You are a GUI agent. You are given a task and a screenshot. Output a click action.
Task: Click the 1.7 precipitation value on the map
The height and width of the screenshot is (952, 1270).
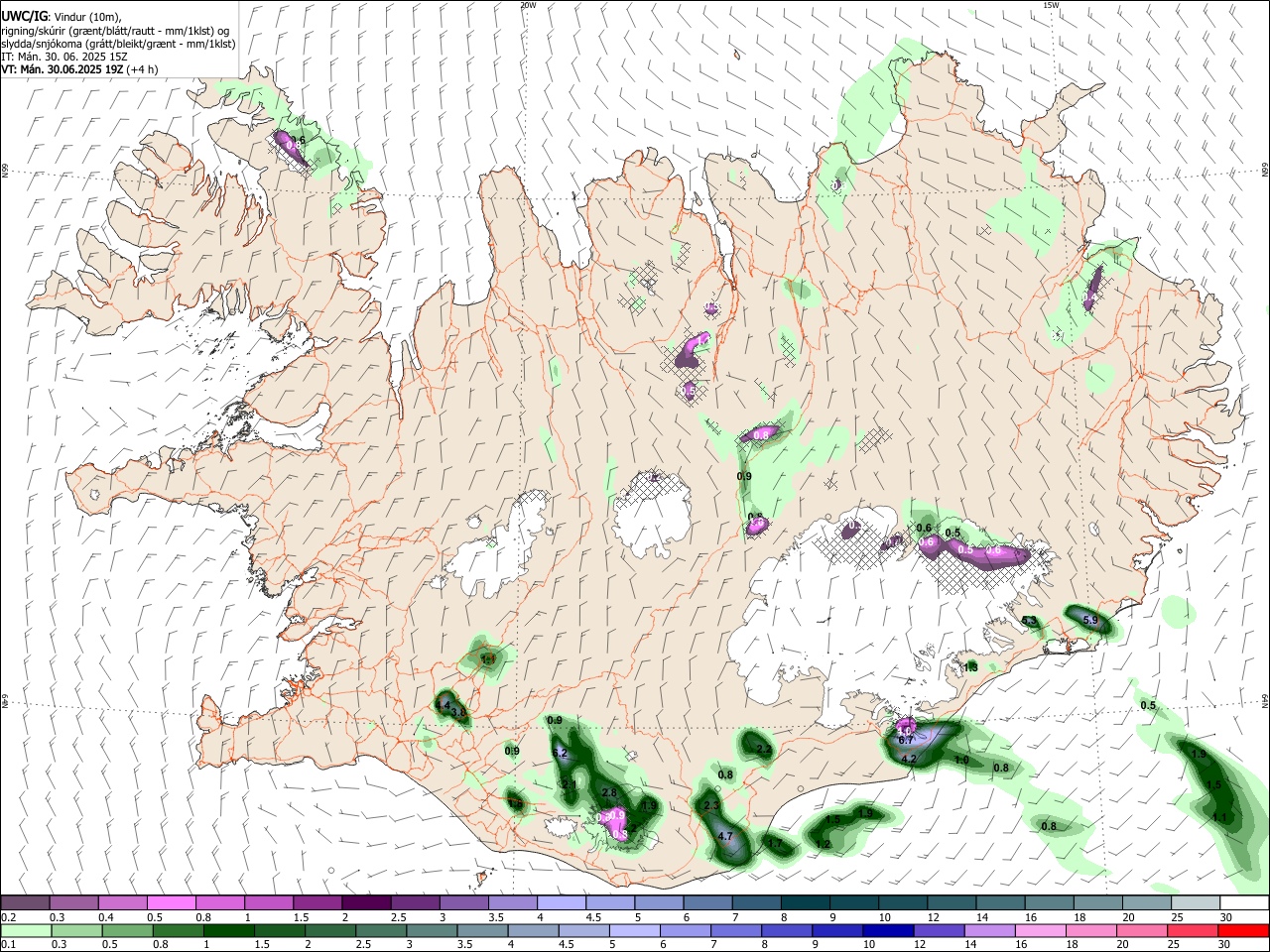click(x=775, y=844)
